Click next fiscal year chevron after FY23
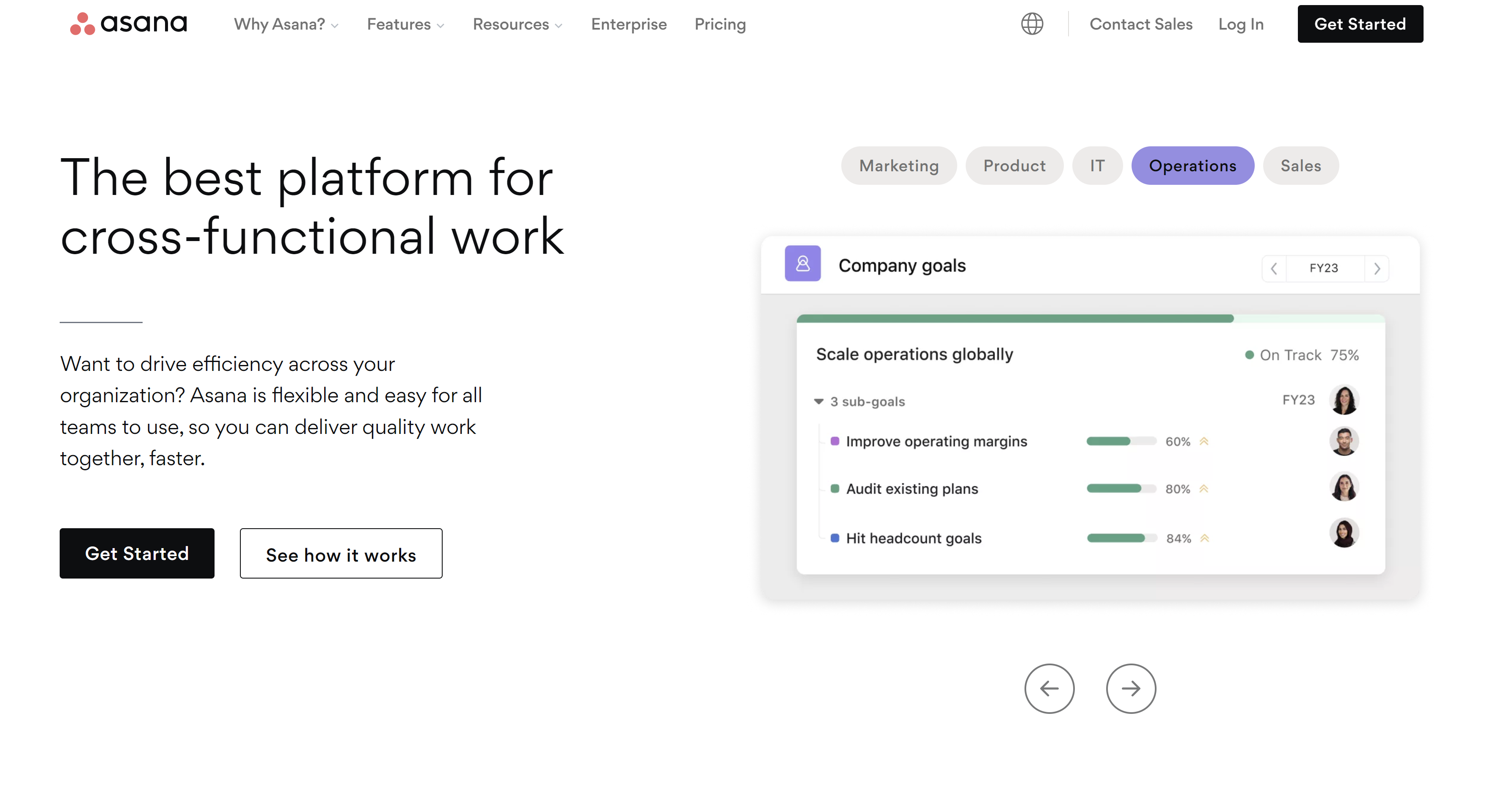This screenshot has width=1512, height=812. coord(1377,269)
